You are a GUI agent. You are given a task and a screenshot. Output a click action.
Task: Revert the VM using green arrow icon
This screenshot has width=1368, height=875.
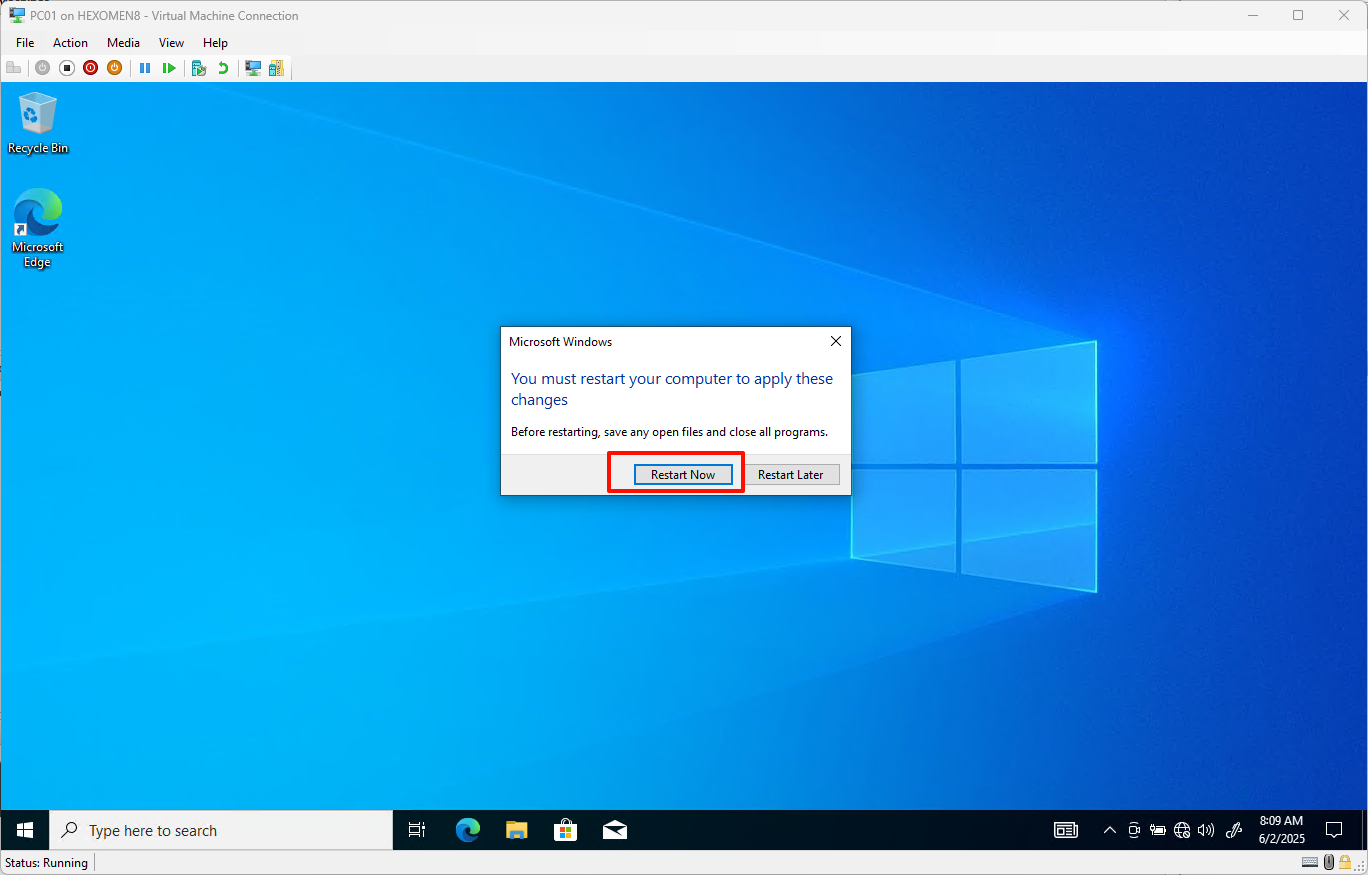pyautogui.click(x=223, y=68)
